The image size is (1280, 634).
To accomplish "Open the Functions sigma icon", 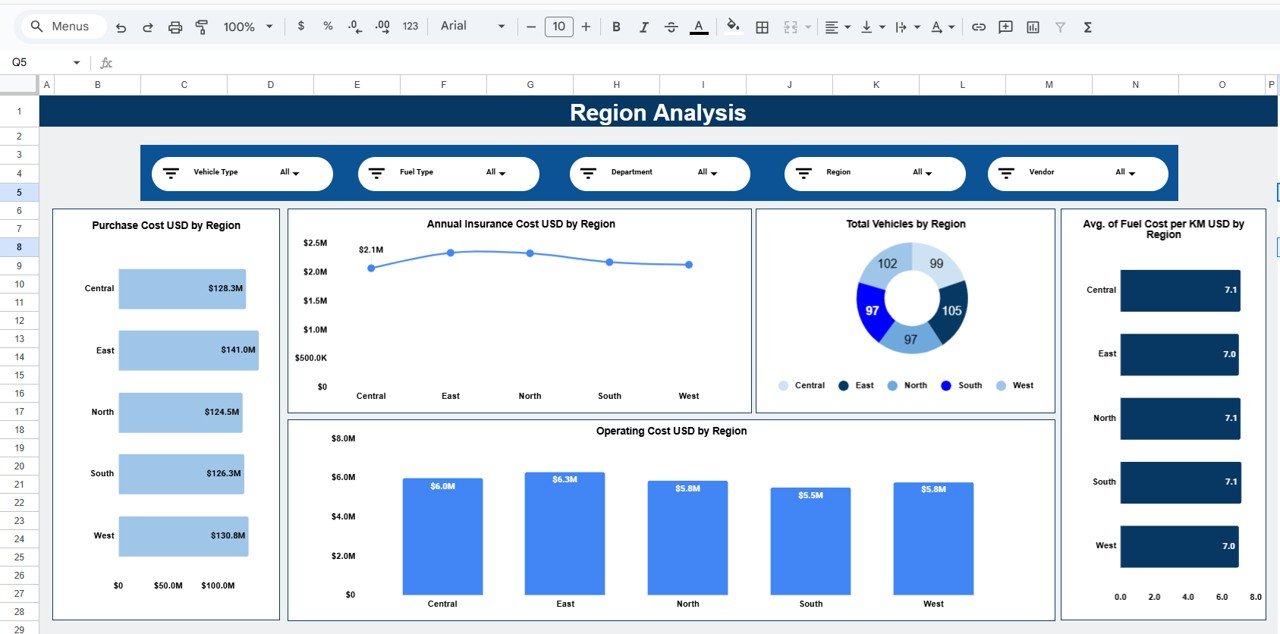I will coord(1086,27).
